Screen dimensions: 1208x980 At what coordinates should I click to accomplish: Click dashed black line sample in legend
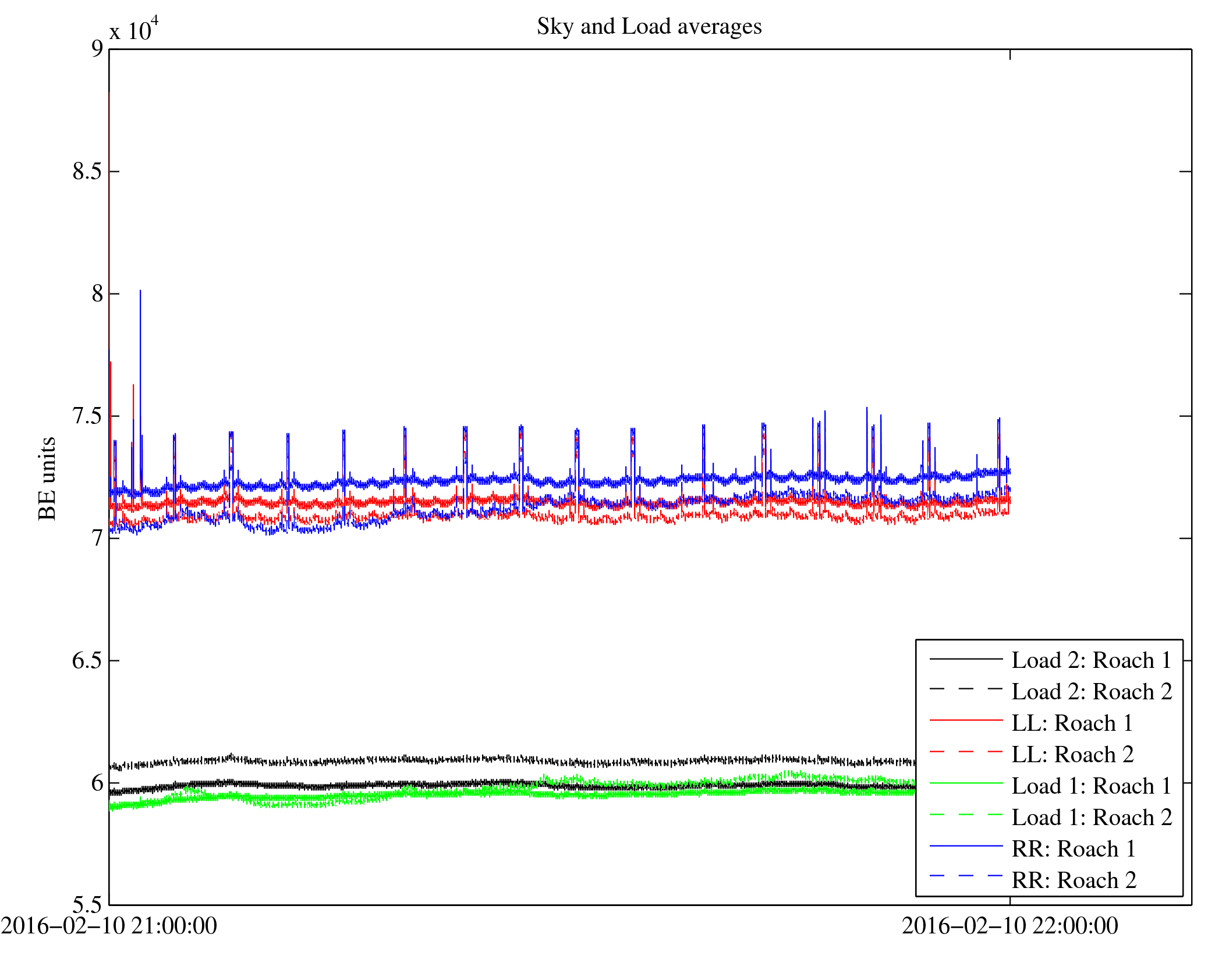tap(966, 689)
